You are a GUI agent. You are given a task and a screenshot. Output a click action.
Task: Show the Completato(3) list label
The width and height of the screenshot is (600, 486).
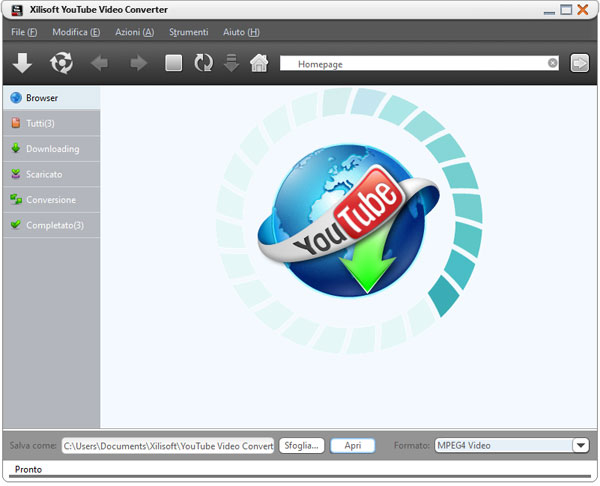(55, 225)
